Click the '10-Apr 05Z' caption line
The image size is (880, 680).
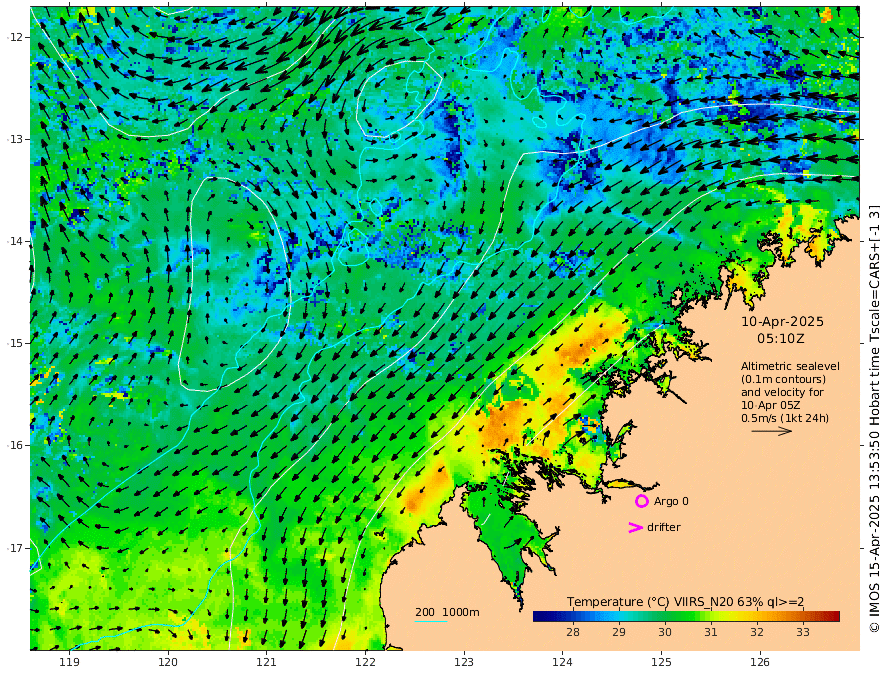pyautogui.click(x=771, y=405)
